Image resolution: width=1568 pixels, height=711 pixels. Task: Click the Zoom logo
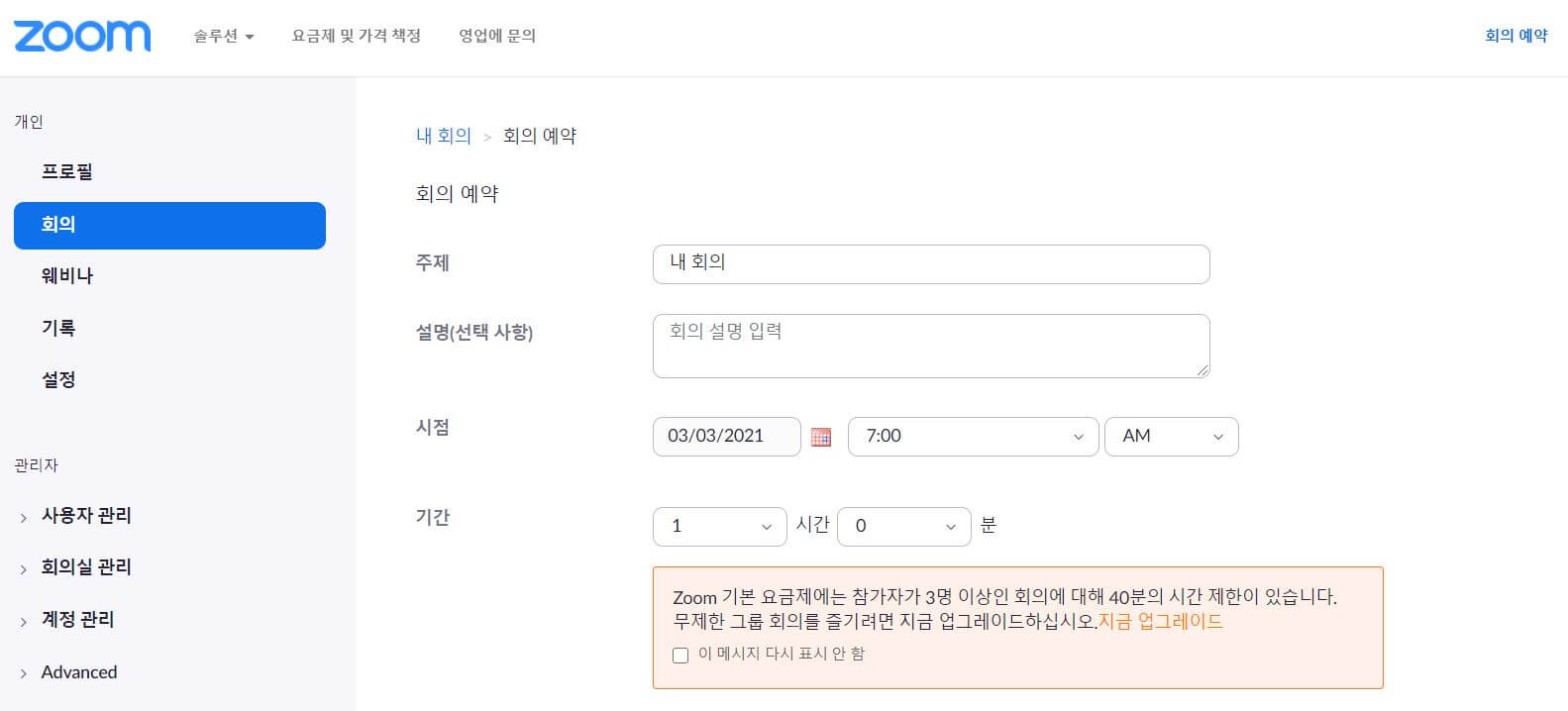point(81,35)
